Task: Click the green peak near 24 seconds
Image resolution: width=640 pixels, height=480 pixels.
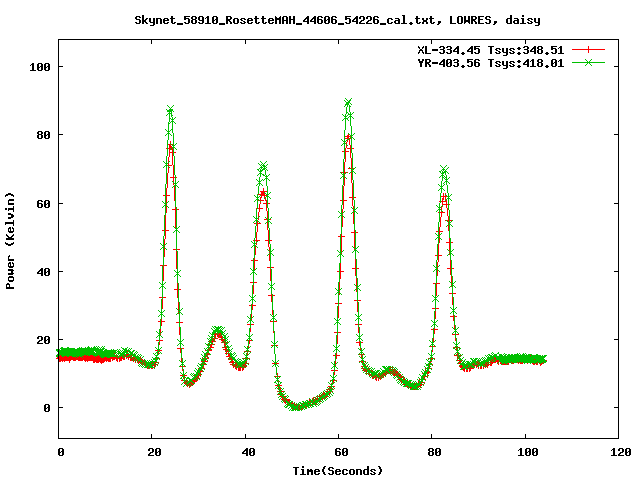Action: coord(171,109)
